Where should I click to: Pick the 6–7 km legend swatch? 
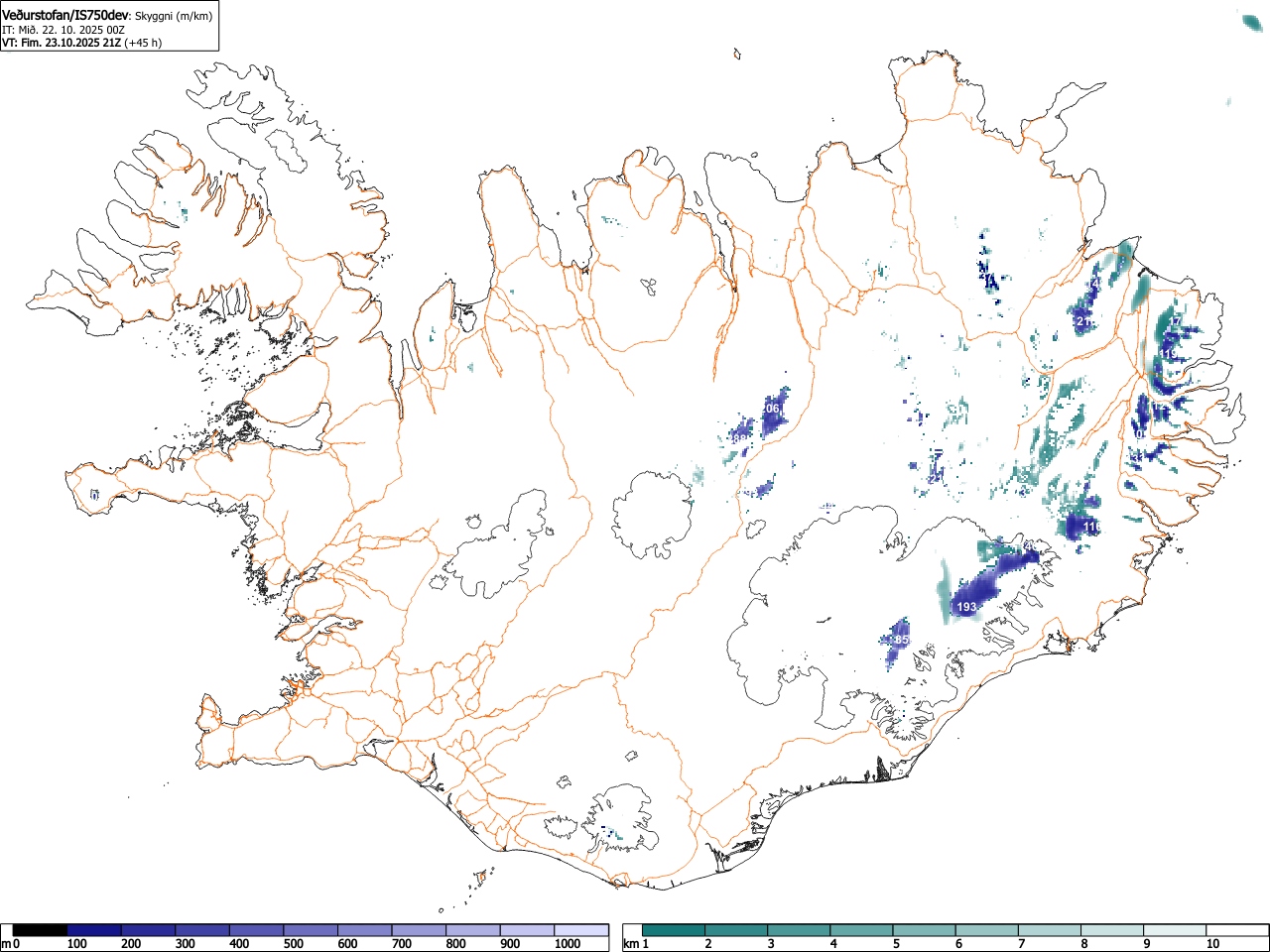[987, 930]
